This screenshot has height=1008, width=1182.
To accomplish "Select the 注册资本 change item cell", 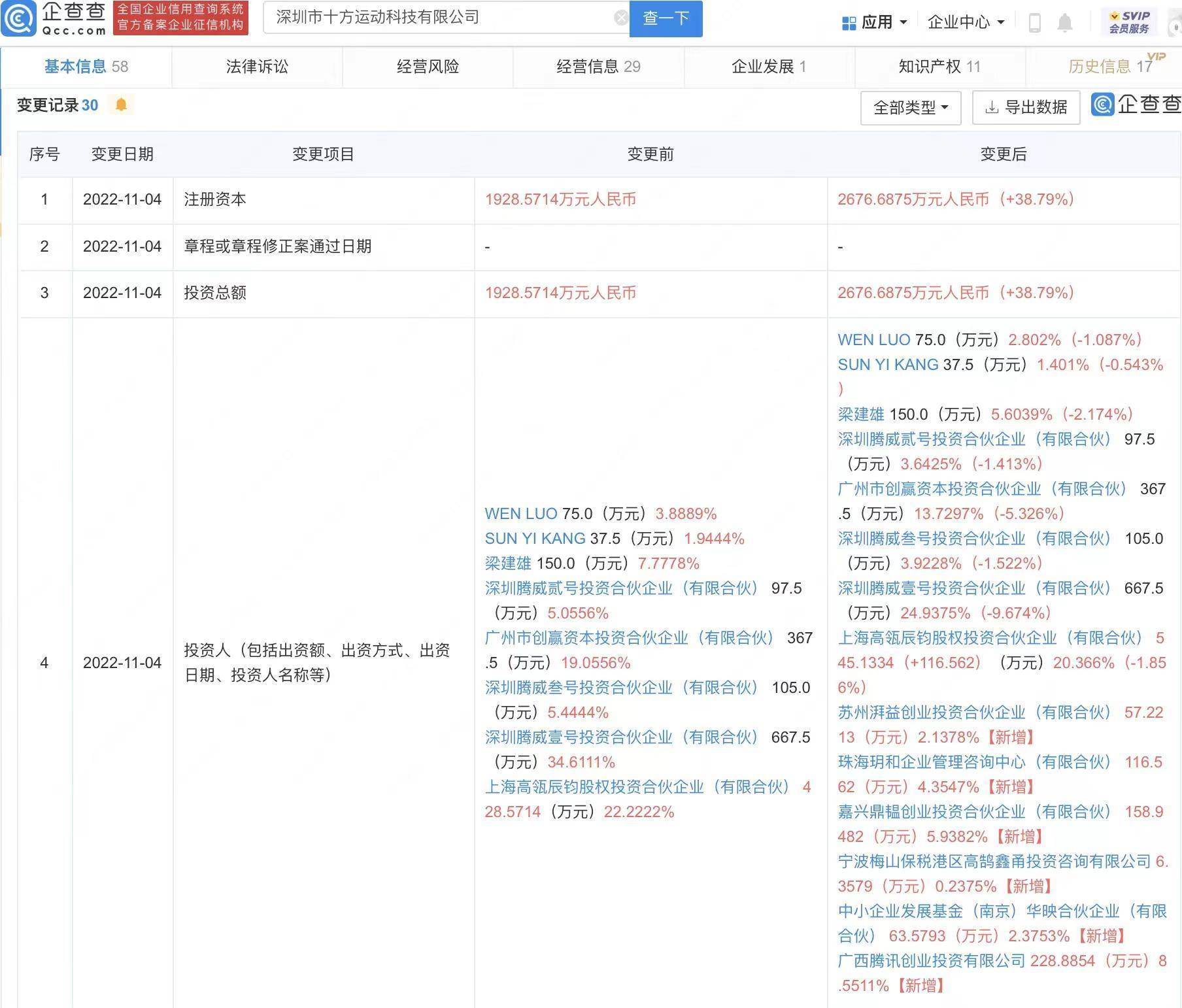I will coord(324,200).
